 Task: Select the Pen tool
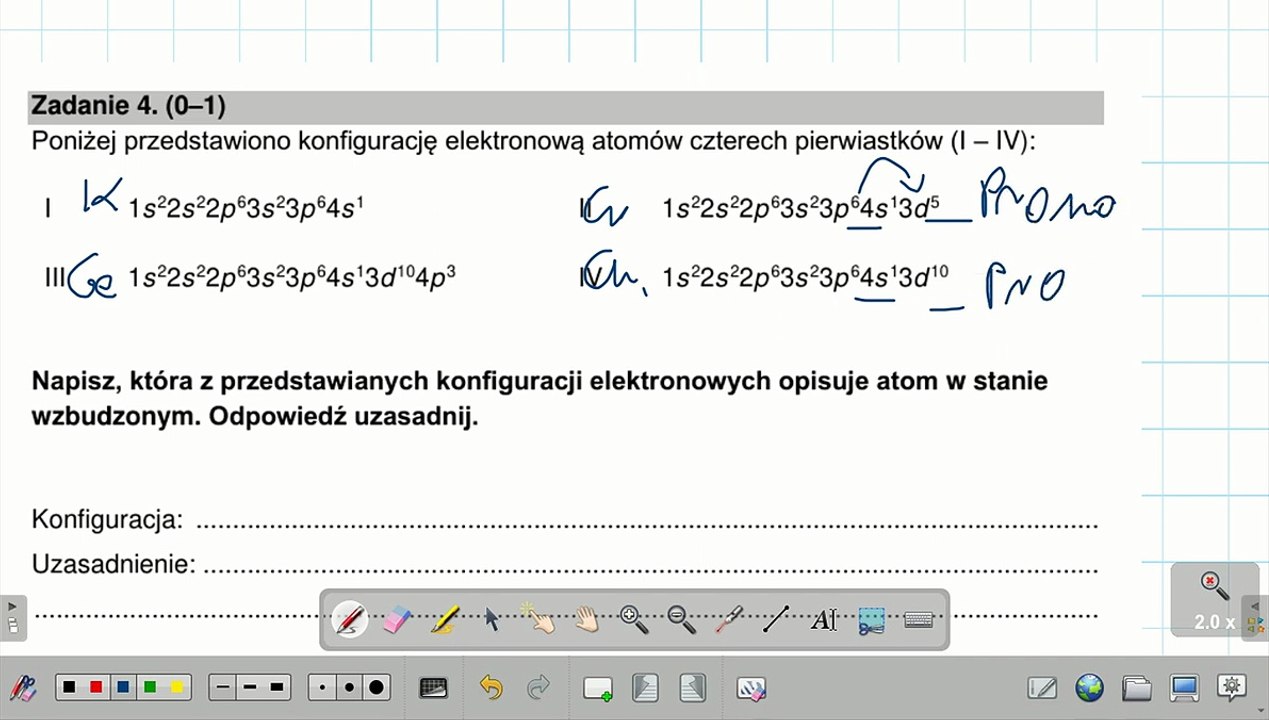click(349, 620)
